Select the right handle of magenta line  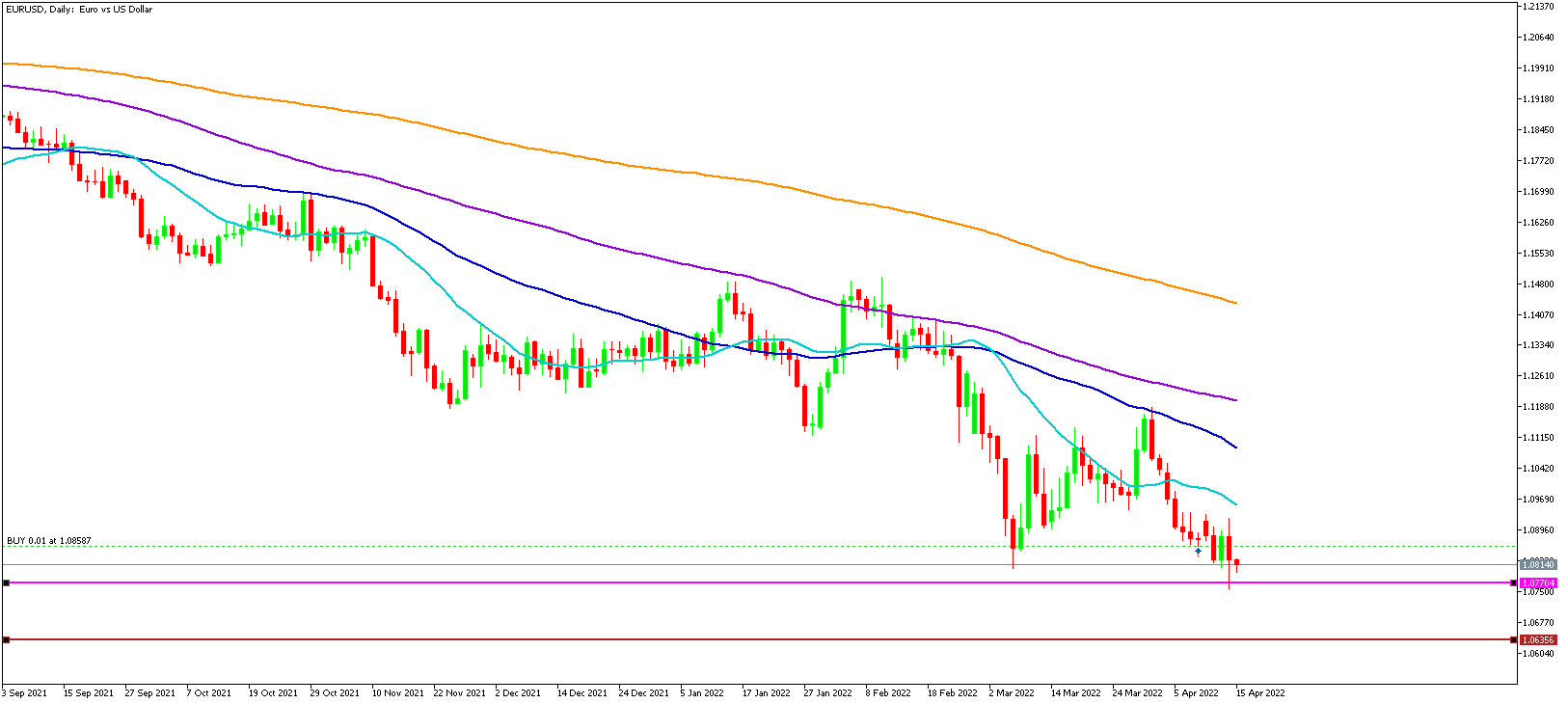1513,582
